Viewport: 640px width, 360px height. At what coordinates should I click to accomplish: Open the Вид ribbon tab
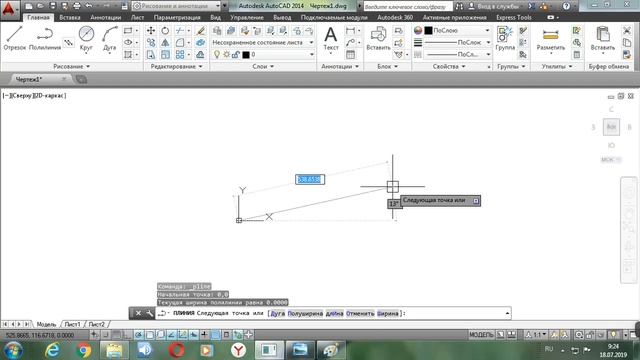[215, 18]
